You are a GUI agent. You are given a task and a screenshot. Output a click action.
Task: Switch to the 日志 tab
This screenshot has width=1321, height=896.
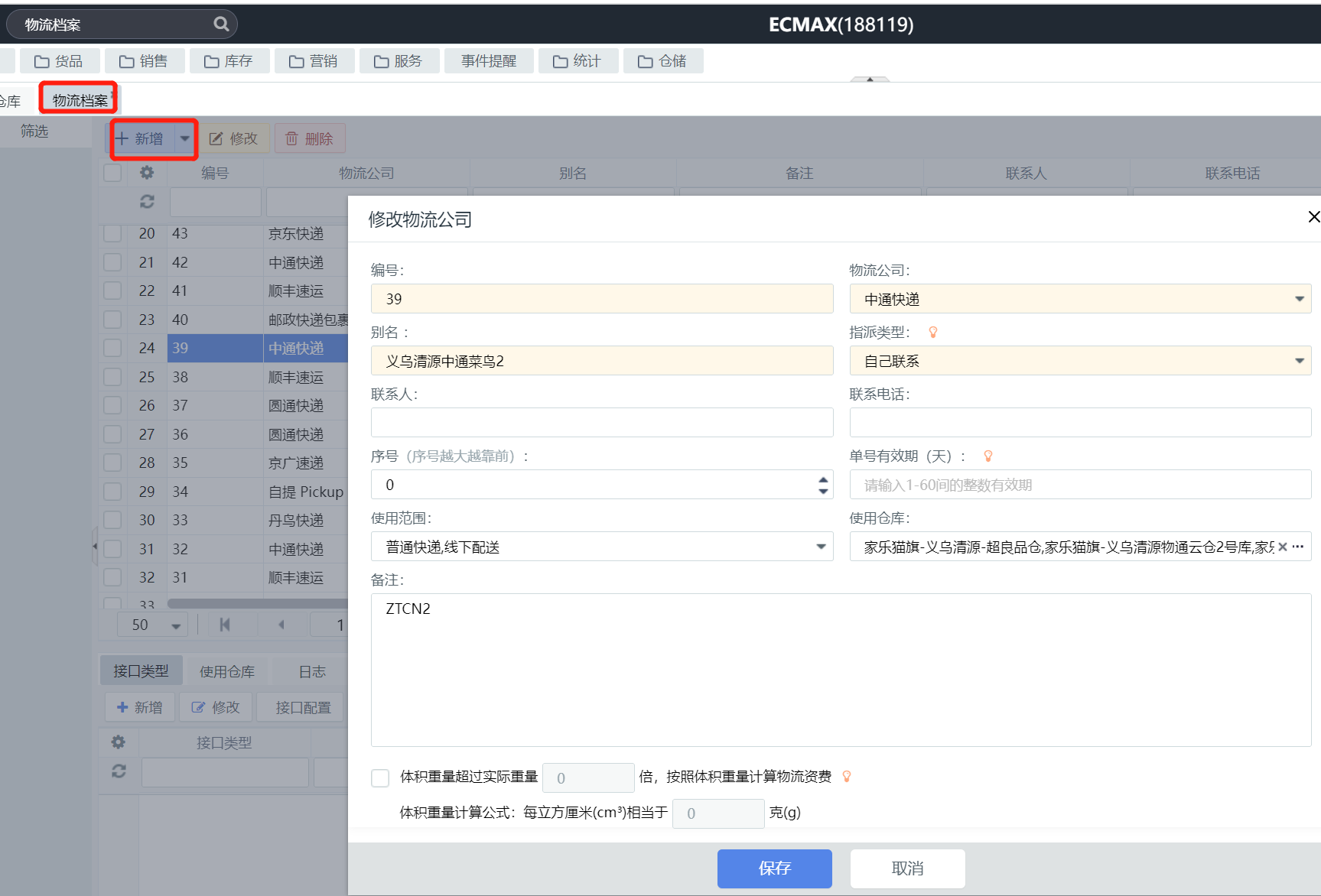(x=312, y=671)
